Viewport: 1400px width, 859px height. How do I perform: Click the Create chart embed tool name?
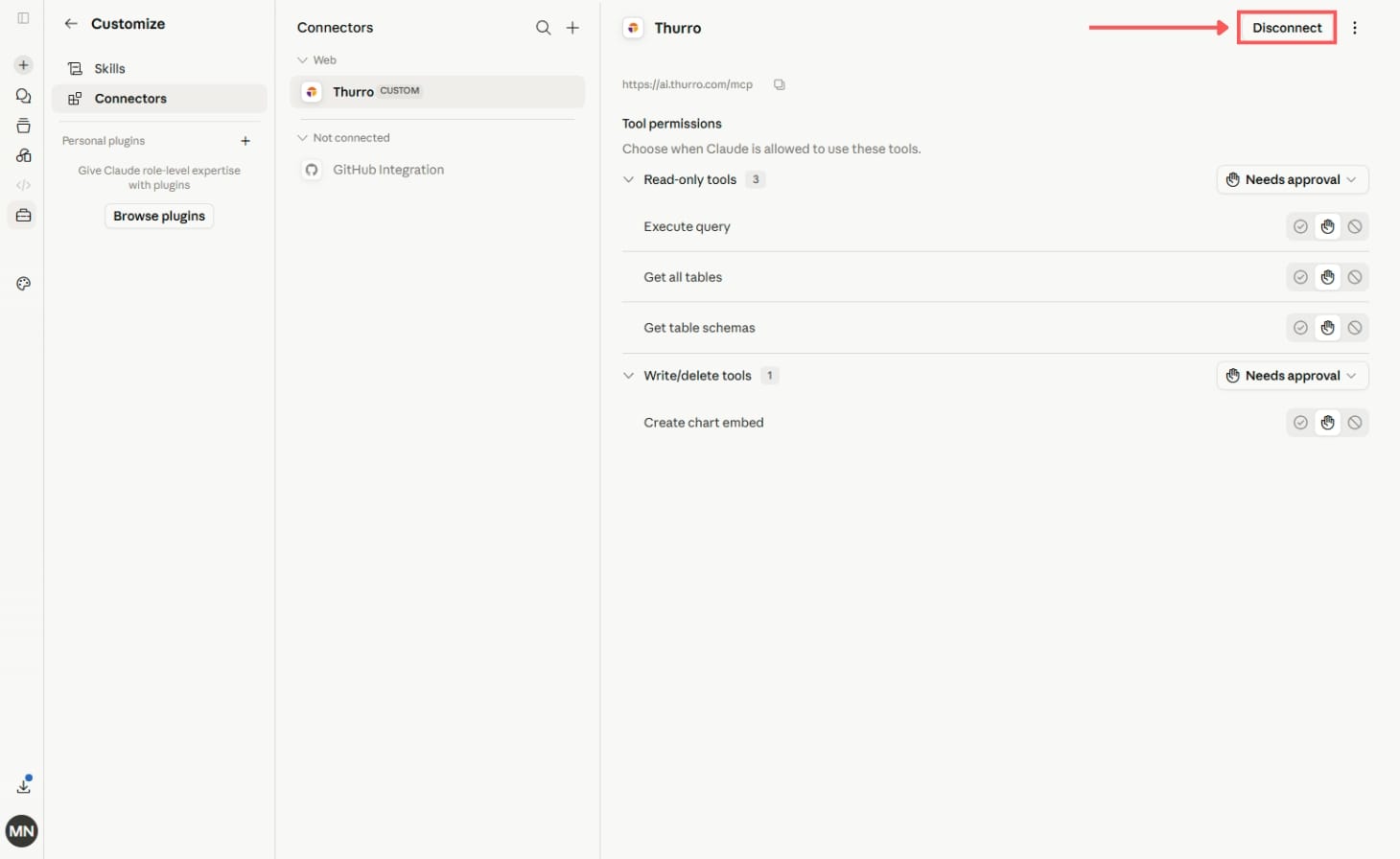click(704, 423)
